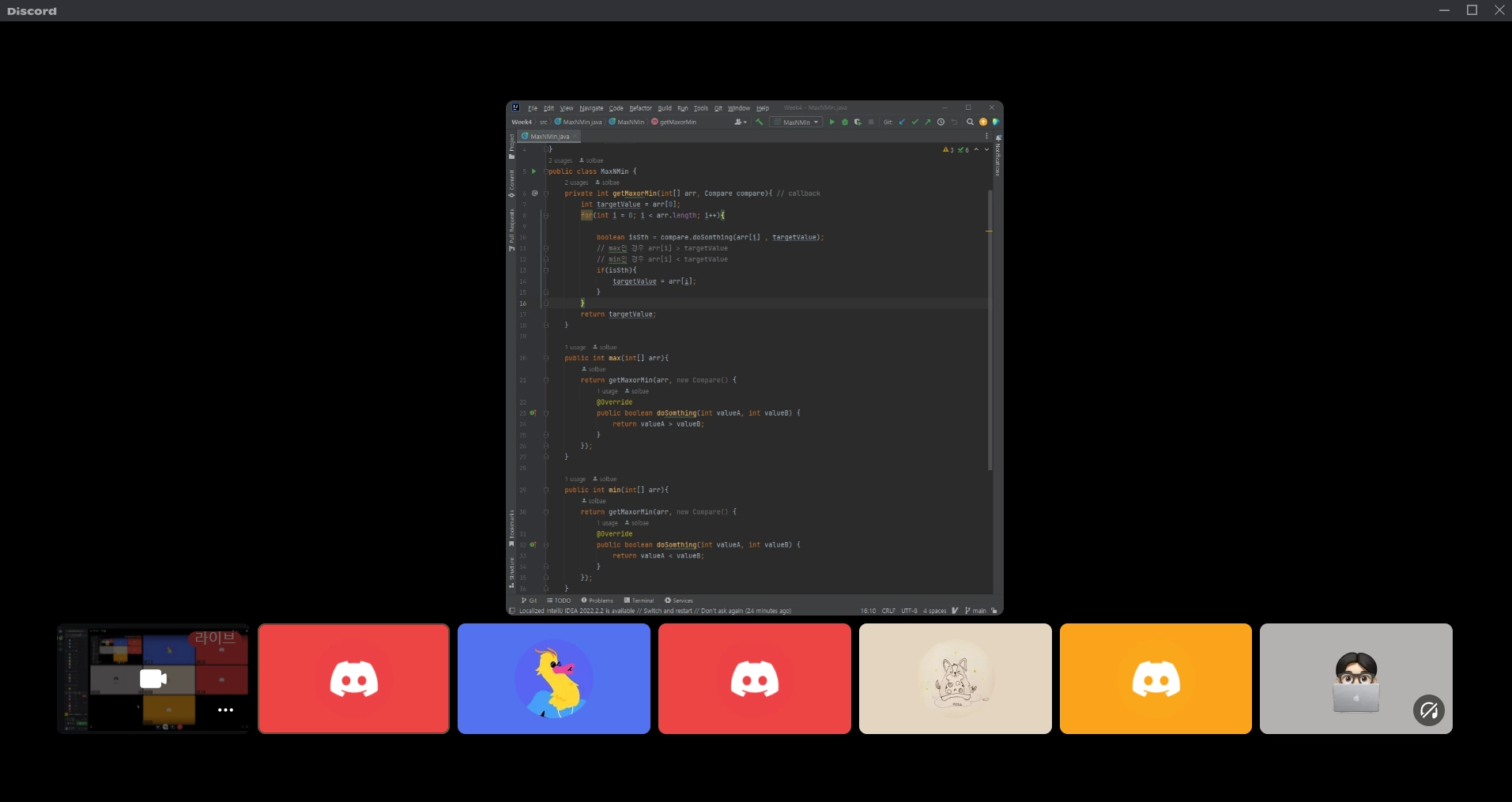This screenshot has height=802, width=1512.
Task: Click the blue Git Update Project arrow
Action: click(x=902, y=122)
